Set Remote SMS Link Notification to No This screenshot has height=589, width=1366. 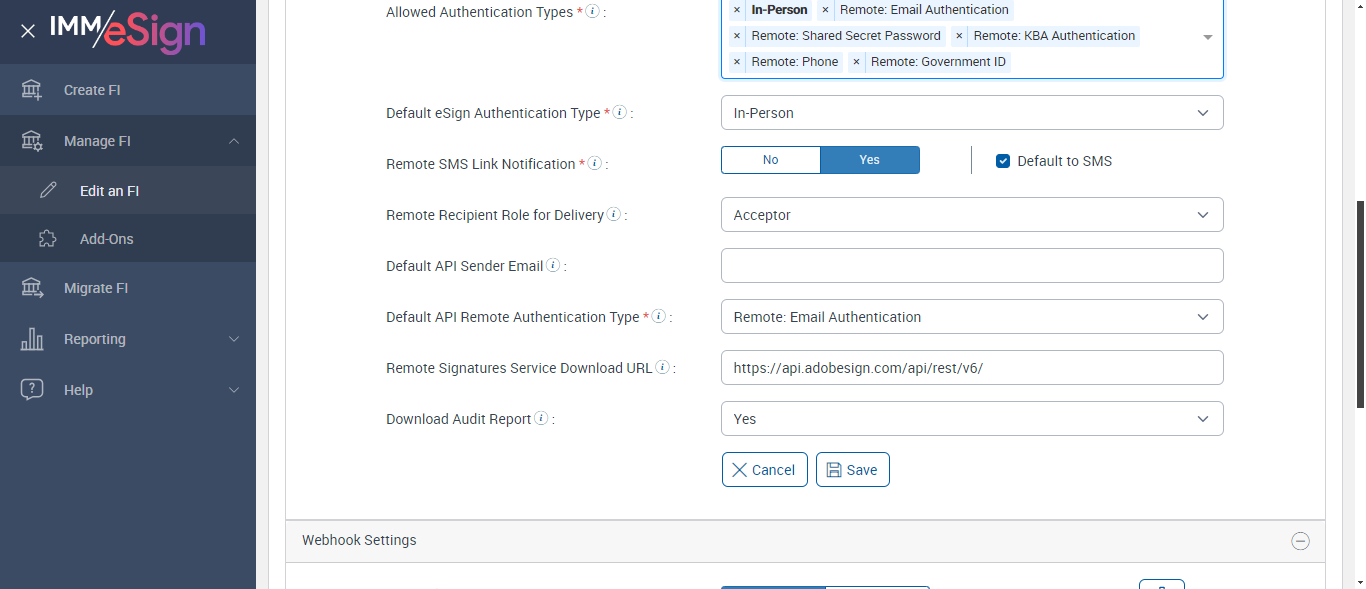pos(770,160)
